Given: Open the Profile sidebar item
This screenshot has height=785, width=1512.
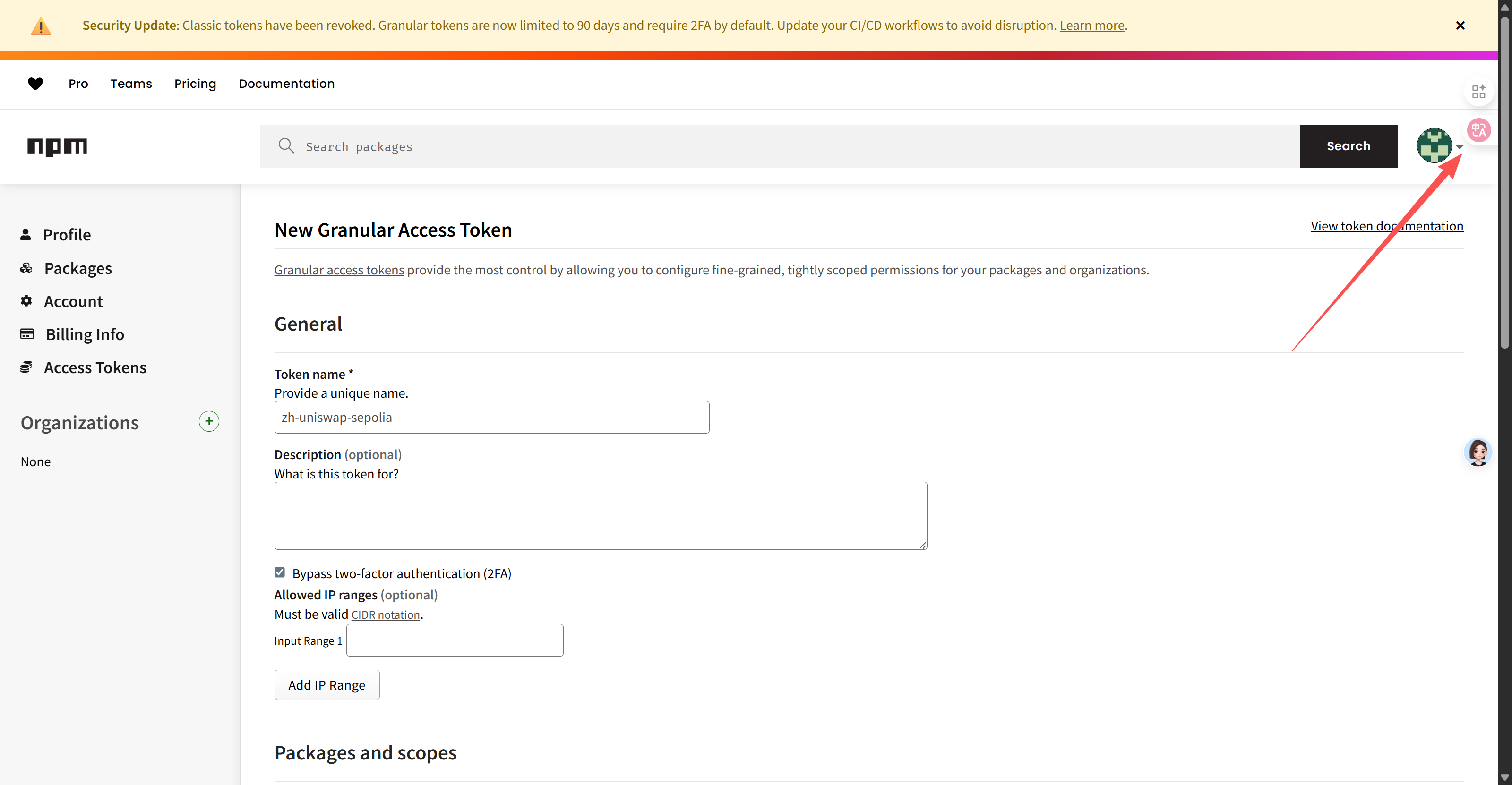Looking at the screenshot, I should point(66,235).
